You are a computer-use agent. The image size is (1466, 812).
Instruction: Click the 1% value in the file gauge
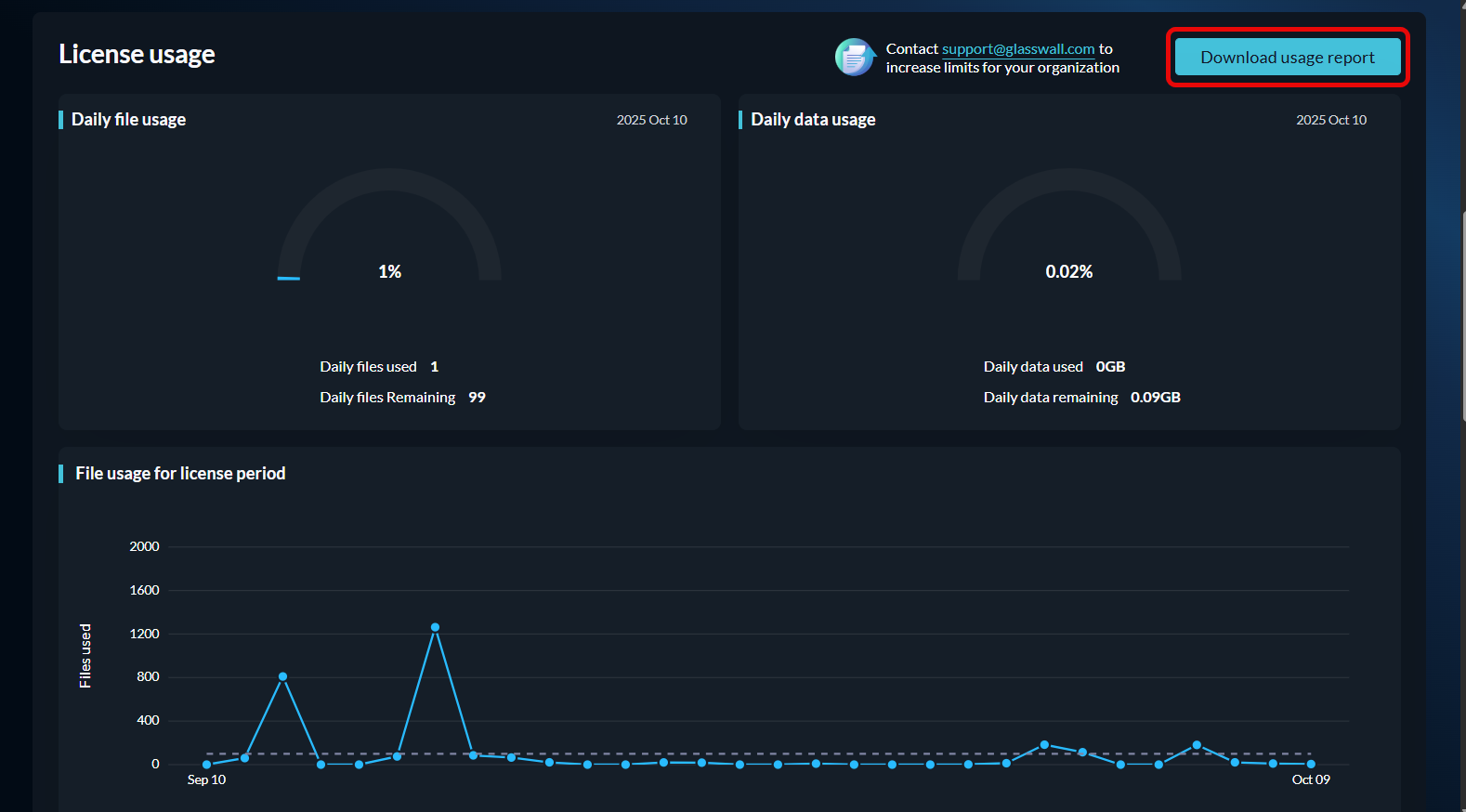[x=389, y=271]
